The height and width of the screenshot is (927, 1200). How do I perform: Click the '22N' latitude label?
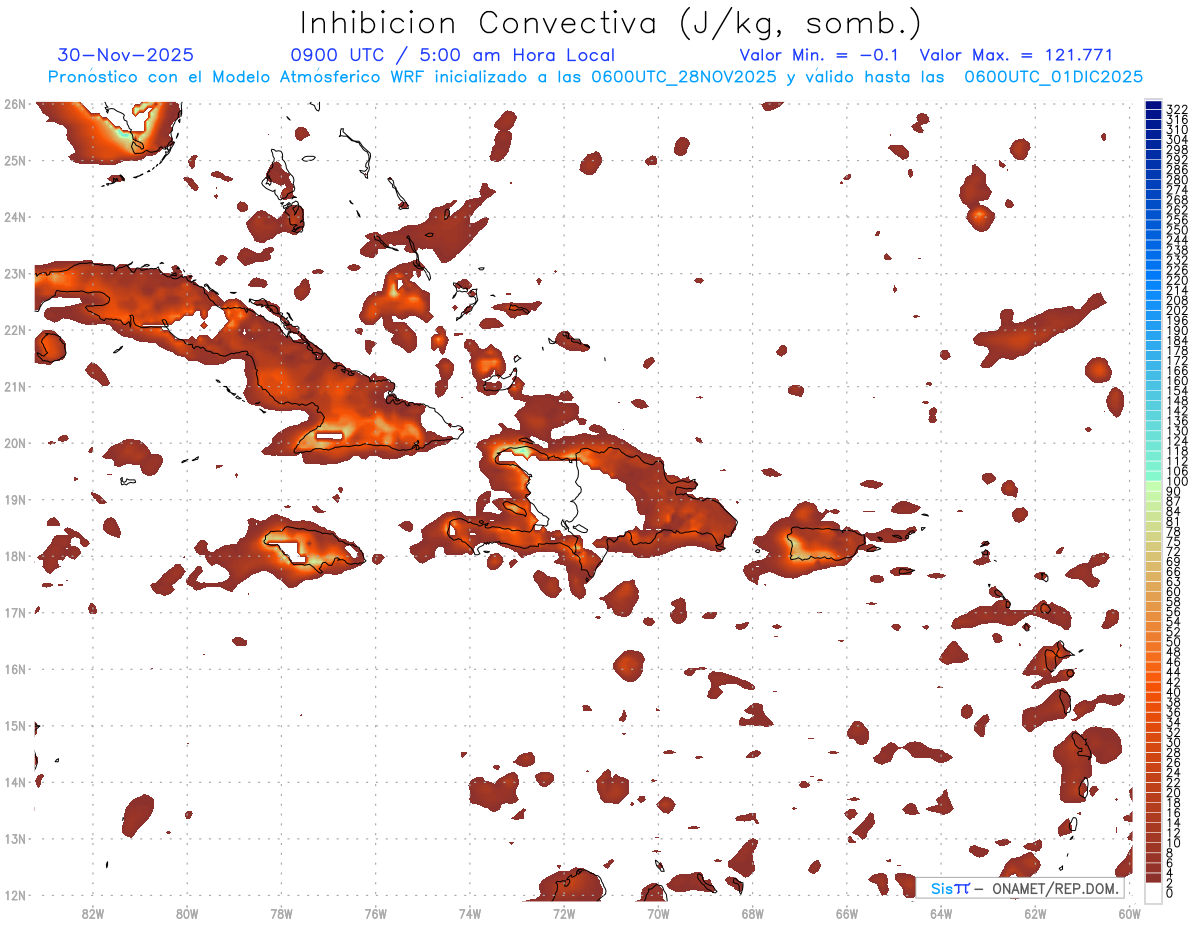pos(14,330)
